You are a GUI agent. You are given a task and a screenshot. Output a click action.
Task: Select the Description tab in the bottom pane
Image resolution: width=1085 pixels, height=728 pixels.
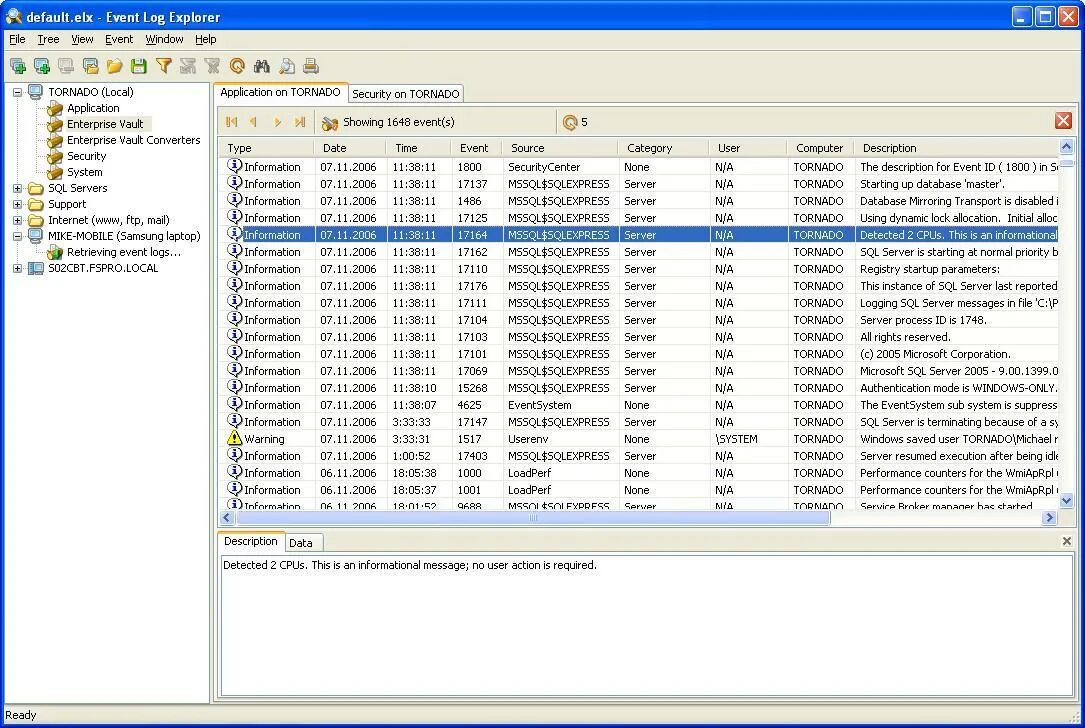point(250,541)
